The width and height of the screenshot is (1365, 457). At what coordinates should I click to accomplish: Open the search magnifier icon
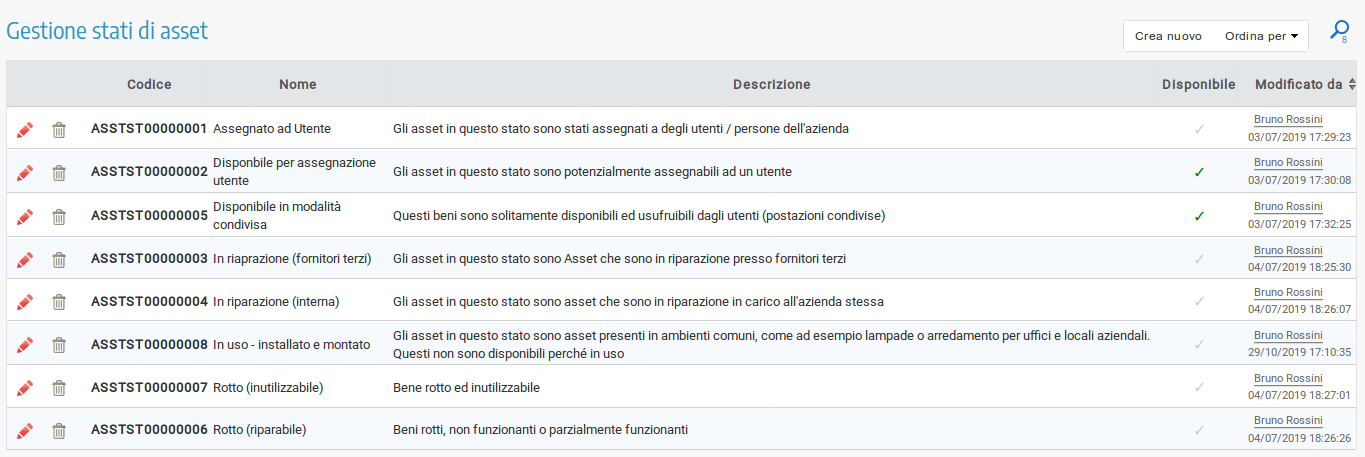1339,32
